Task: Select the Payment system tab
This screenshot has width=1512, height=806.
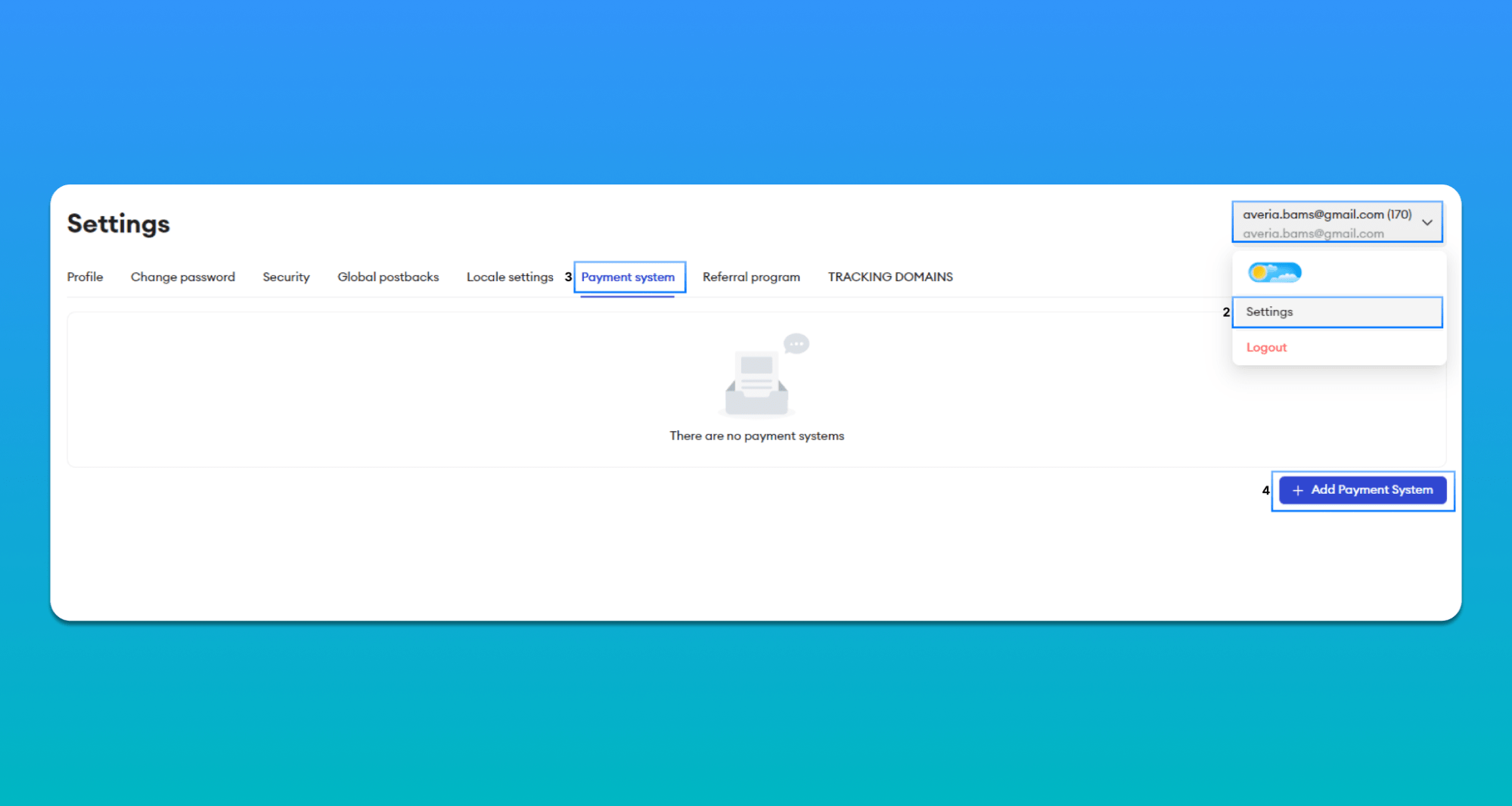Action: 628,277
